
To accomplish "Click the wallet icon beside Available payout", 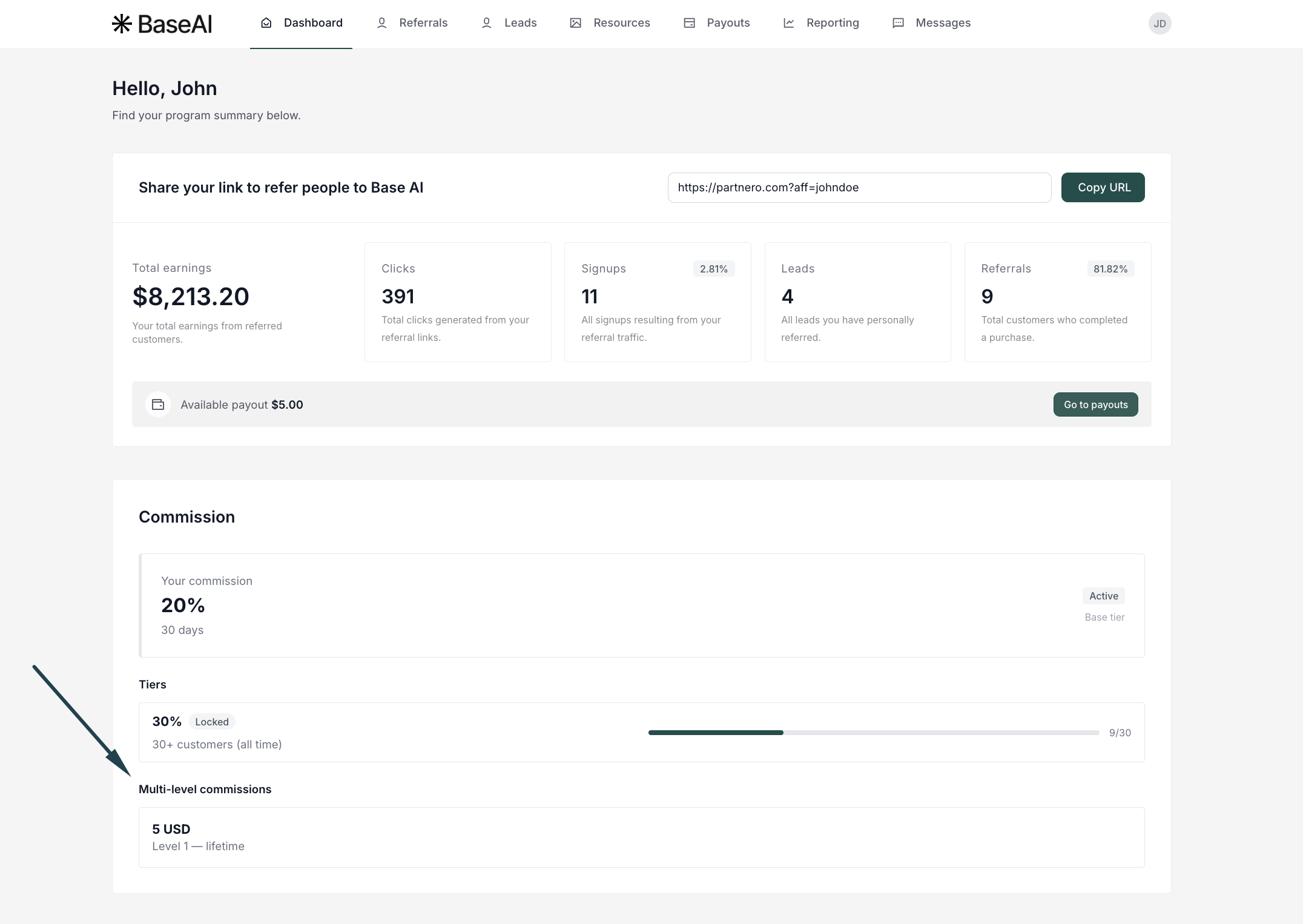I will click(158, 404).
